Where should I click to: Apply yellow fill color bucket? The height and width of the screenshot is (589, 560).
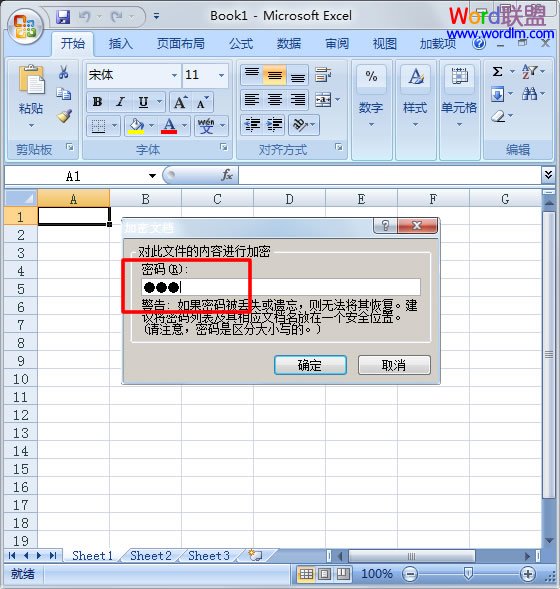[x=136, y=126]
